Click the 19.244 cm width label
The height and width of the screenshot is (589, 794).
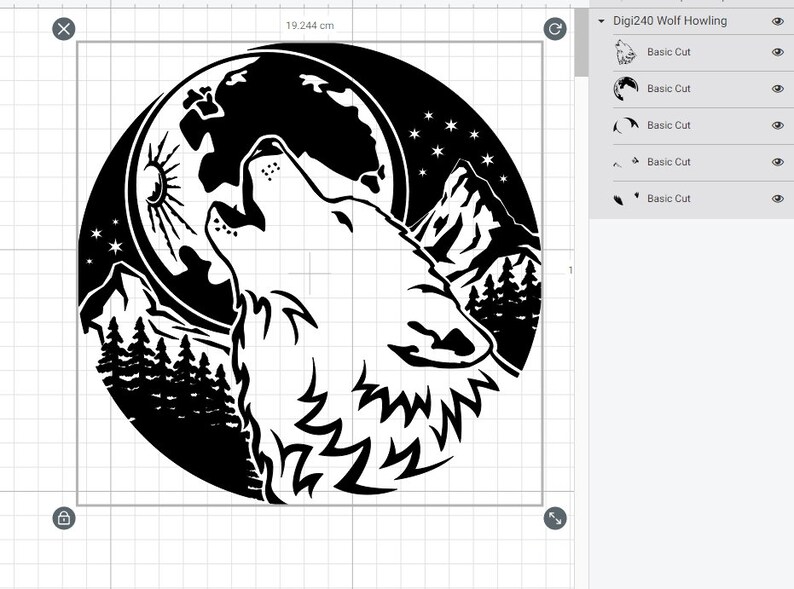click(x=309, y=25)
